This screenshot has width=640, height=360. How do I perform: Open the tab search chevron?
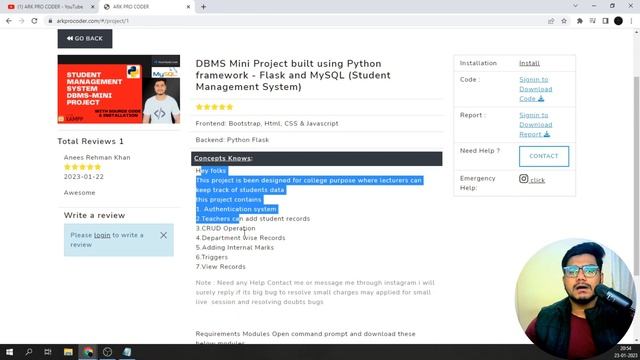(576, 6)
